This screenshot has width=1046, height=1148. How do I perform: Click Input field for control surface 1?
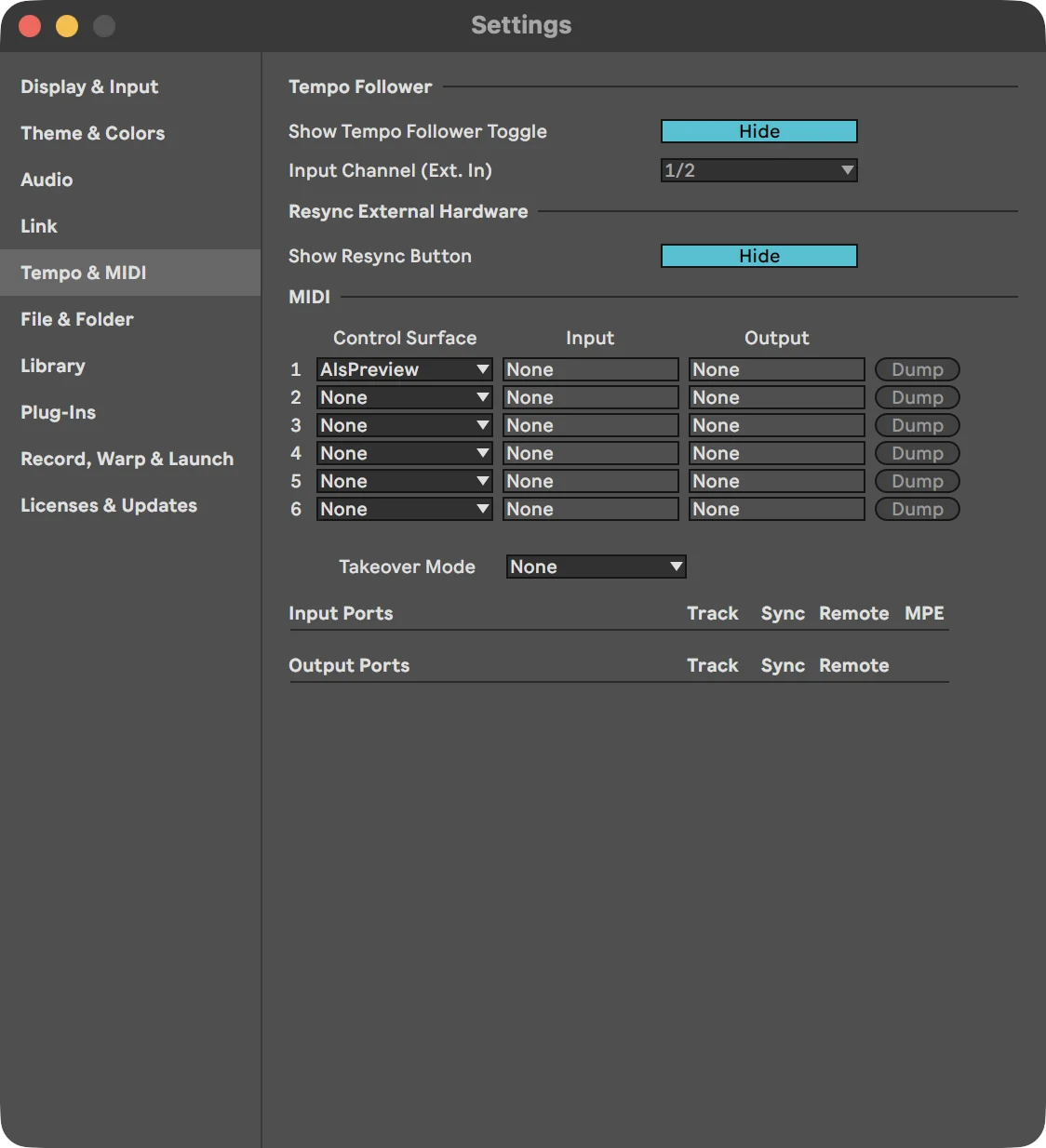click(591, 369)
